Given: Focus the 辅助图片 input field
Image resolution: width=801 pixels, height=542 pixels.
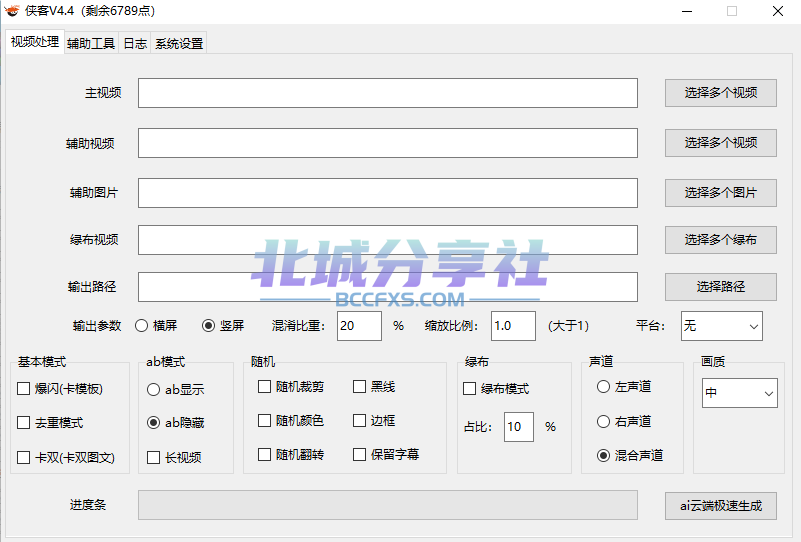Looking at the screenshot, I should 388,193.
